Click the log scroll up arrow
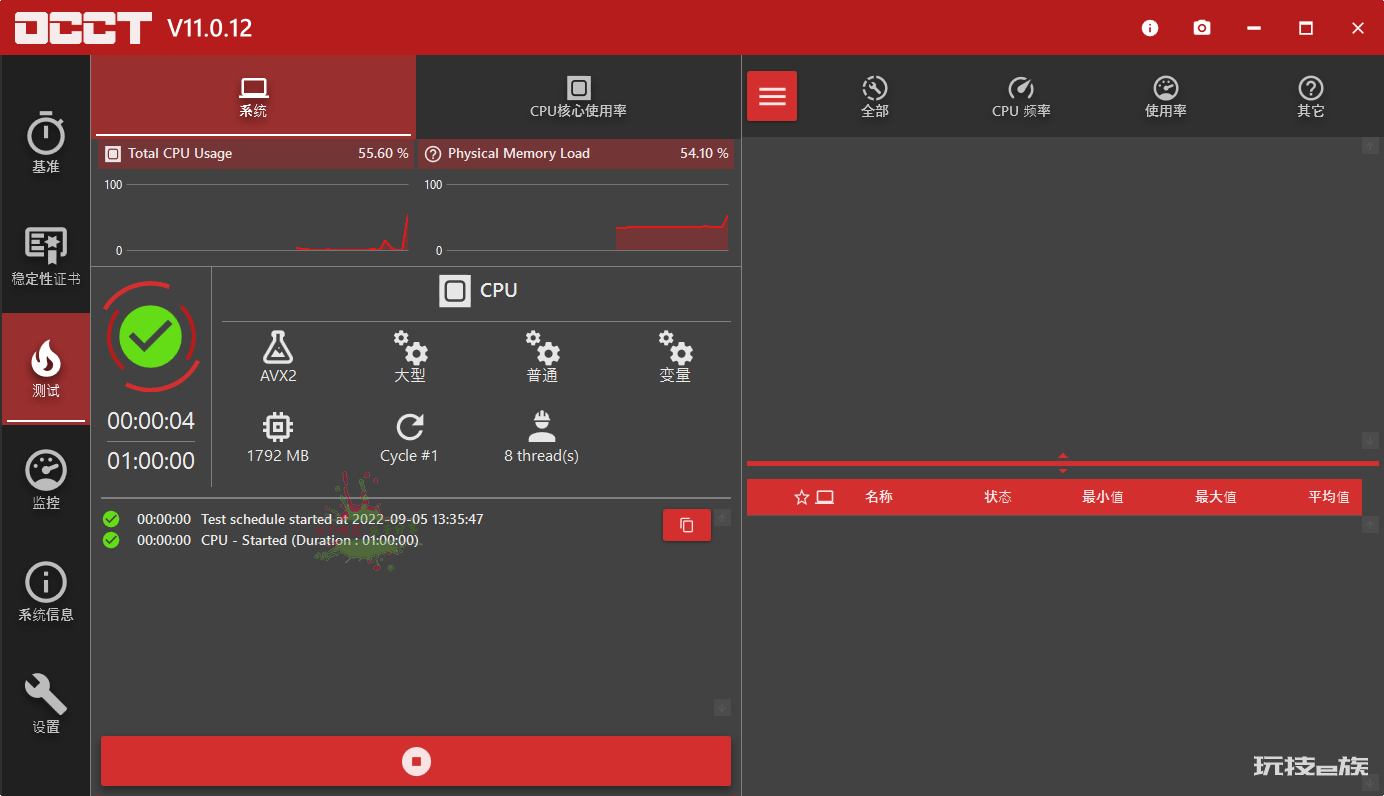The image size is (1384, 796). (722, 517)
